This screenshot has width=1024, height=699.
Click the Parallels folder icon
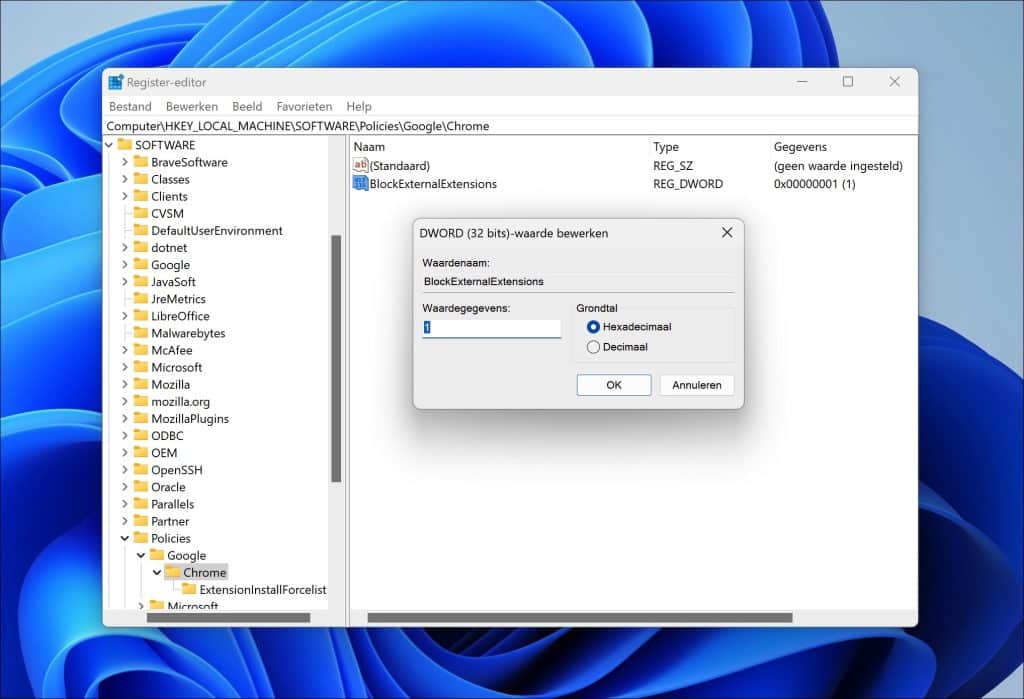[140, 504]
